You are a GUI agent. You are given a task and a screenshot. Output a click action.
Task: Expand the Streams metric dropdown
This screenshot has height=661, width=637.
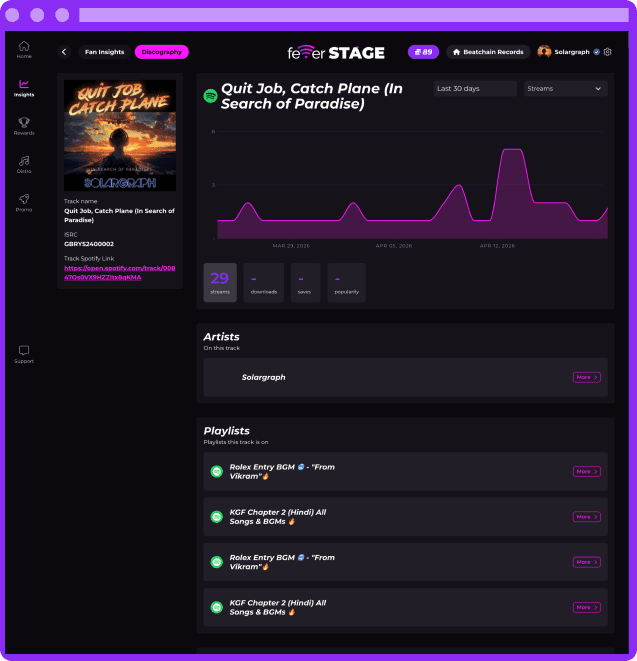565,89
